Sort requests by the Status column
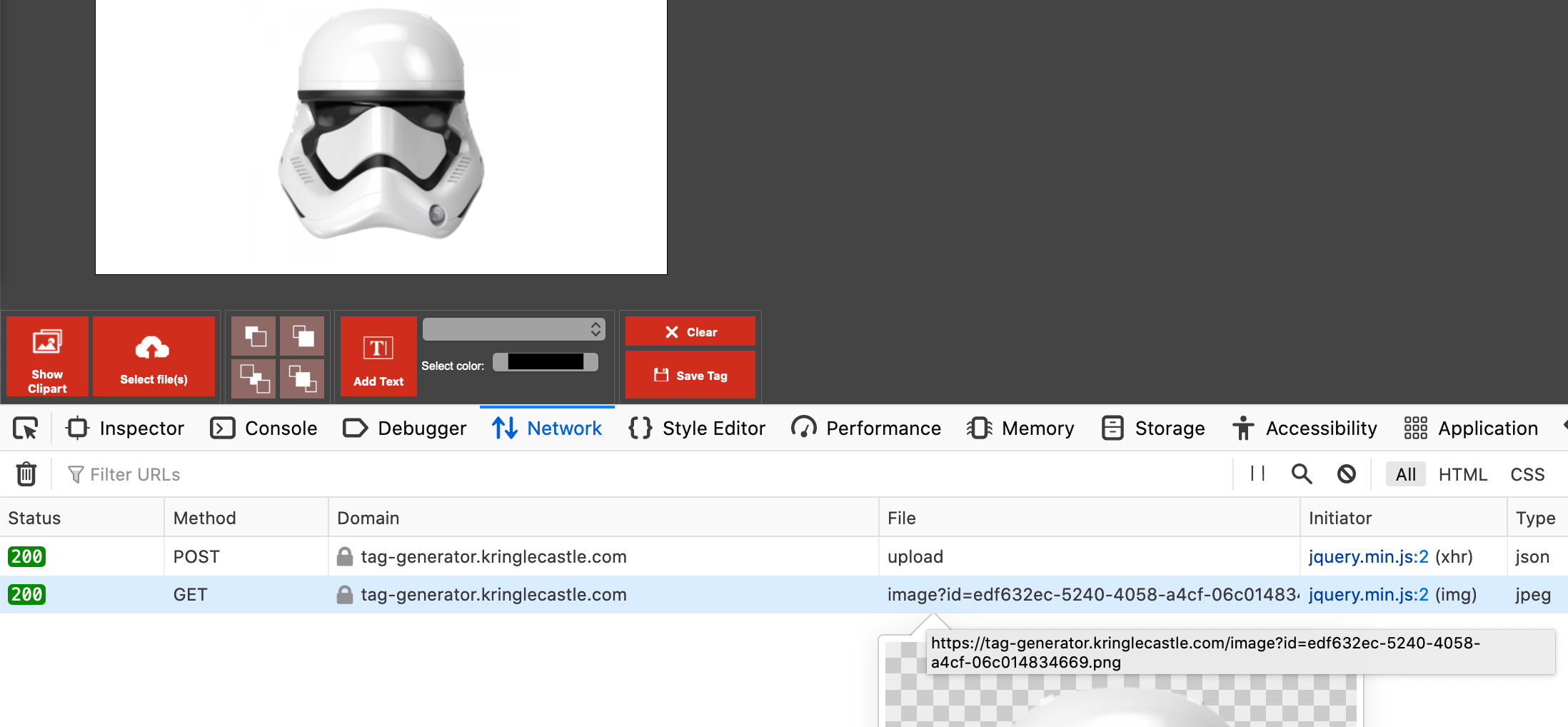 [x=33, y=517]
